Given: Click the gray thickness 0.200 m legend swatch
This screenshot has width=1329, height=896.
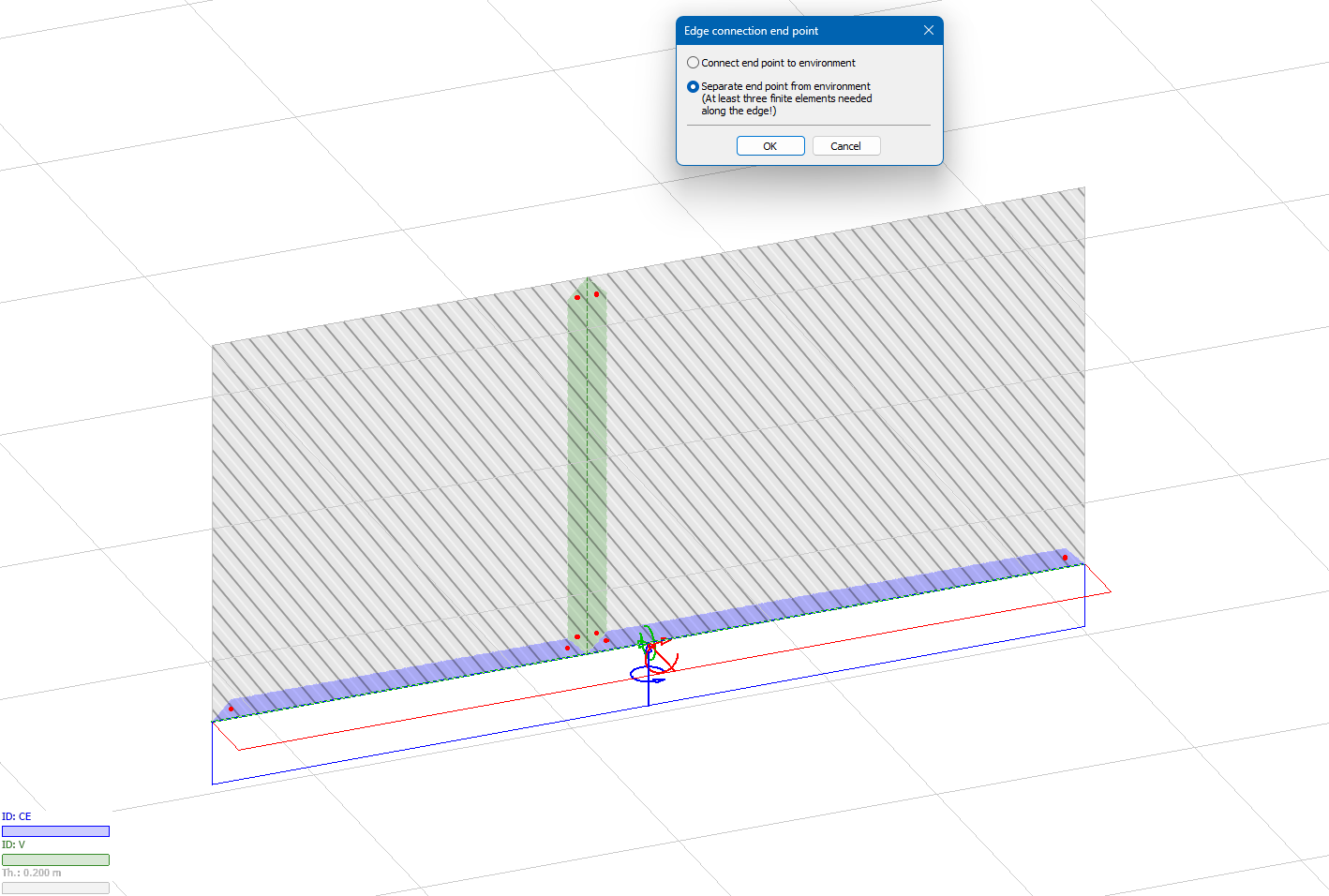Looking at the screenshot, I should click(55, 888).
